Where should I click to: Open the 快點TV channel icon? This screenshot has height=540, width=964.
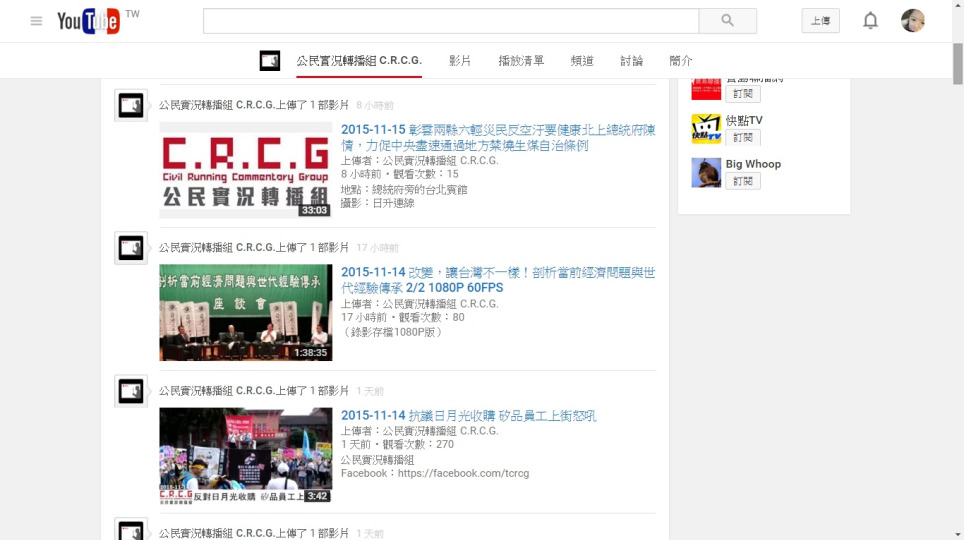706,129
